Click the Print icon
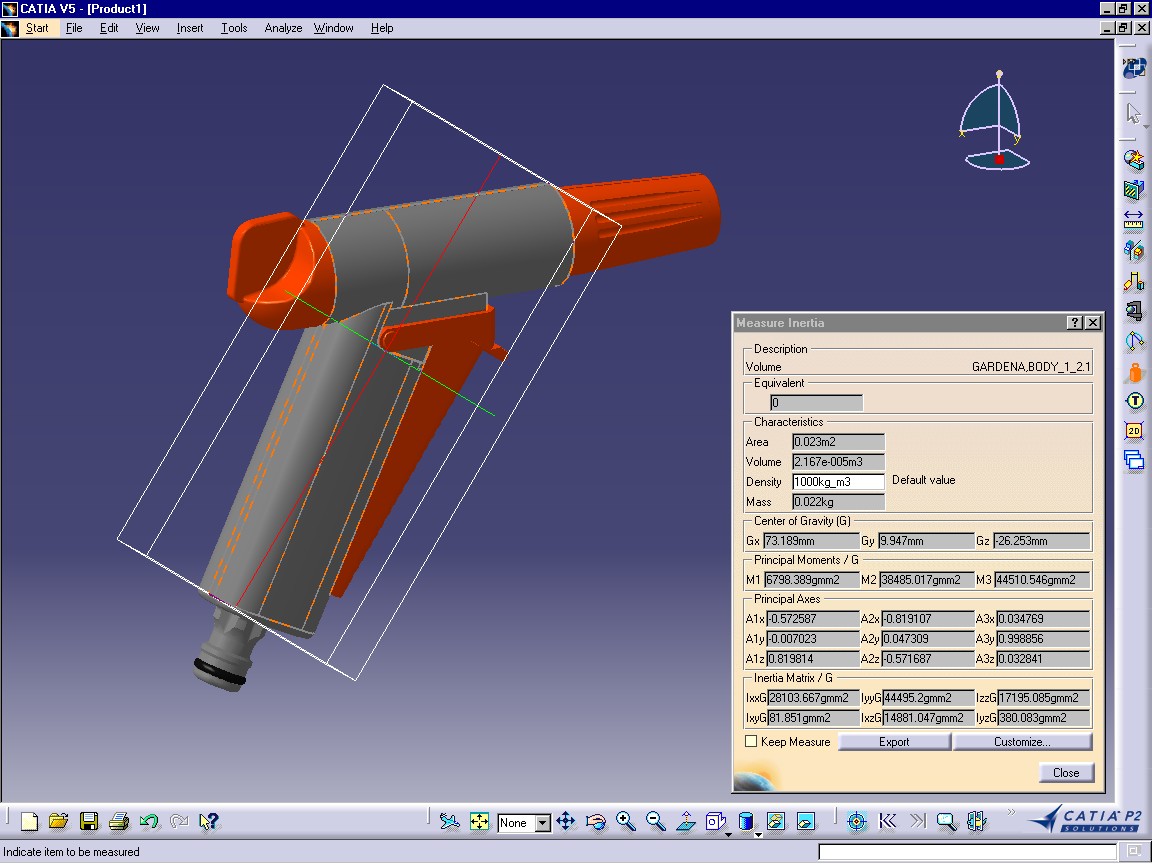The image size is (1152, 864). click(x=119, y=822)
